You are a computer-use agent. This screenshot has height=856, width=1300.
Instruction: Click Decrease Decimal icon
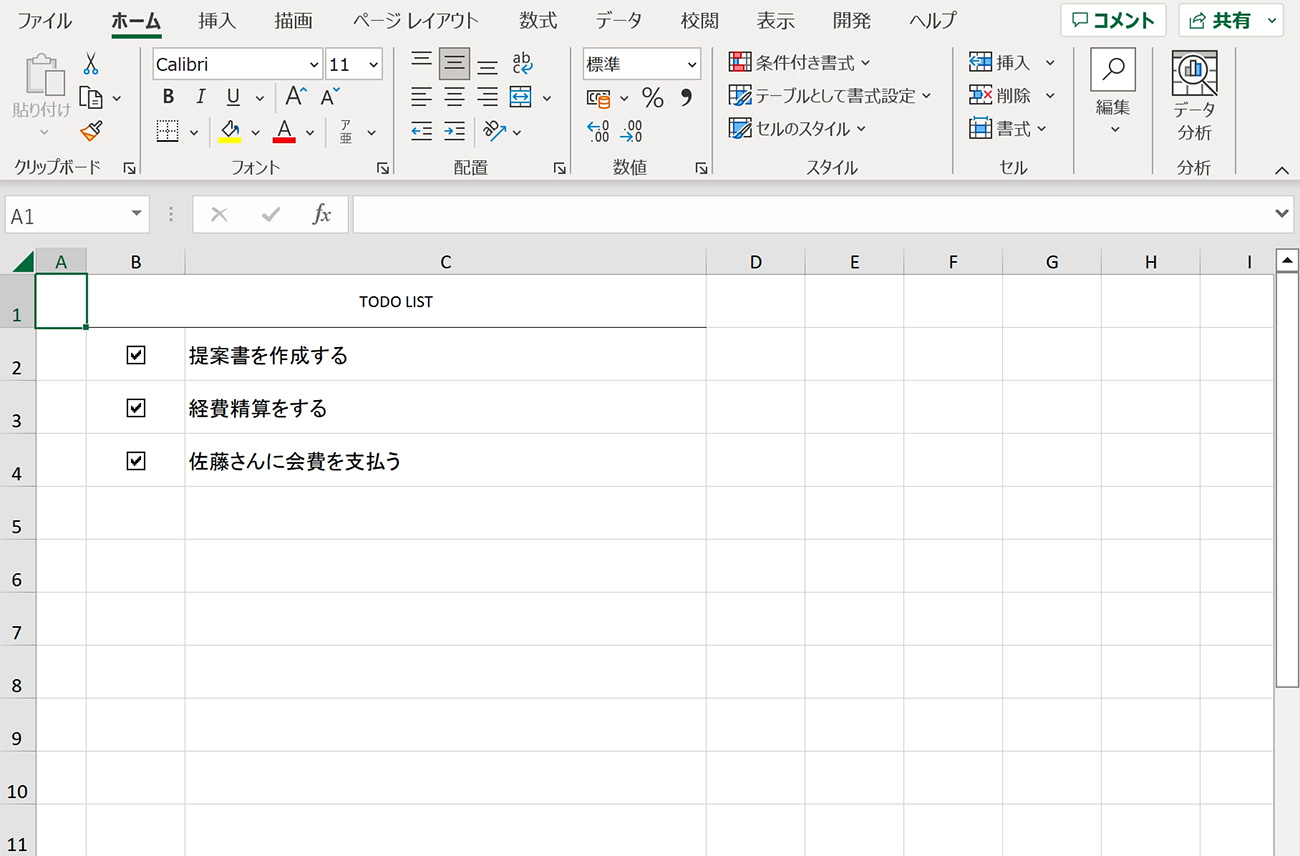[x=631, y=131]
